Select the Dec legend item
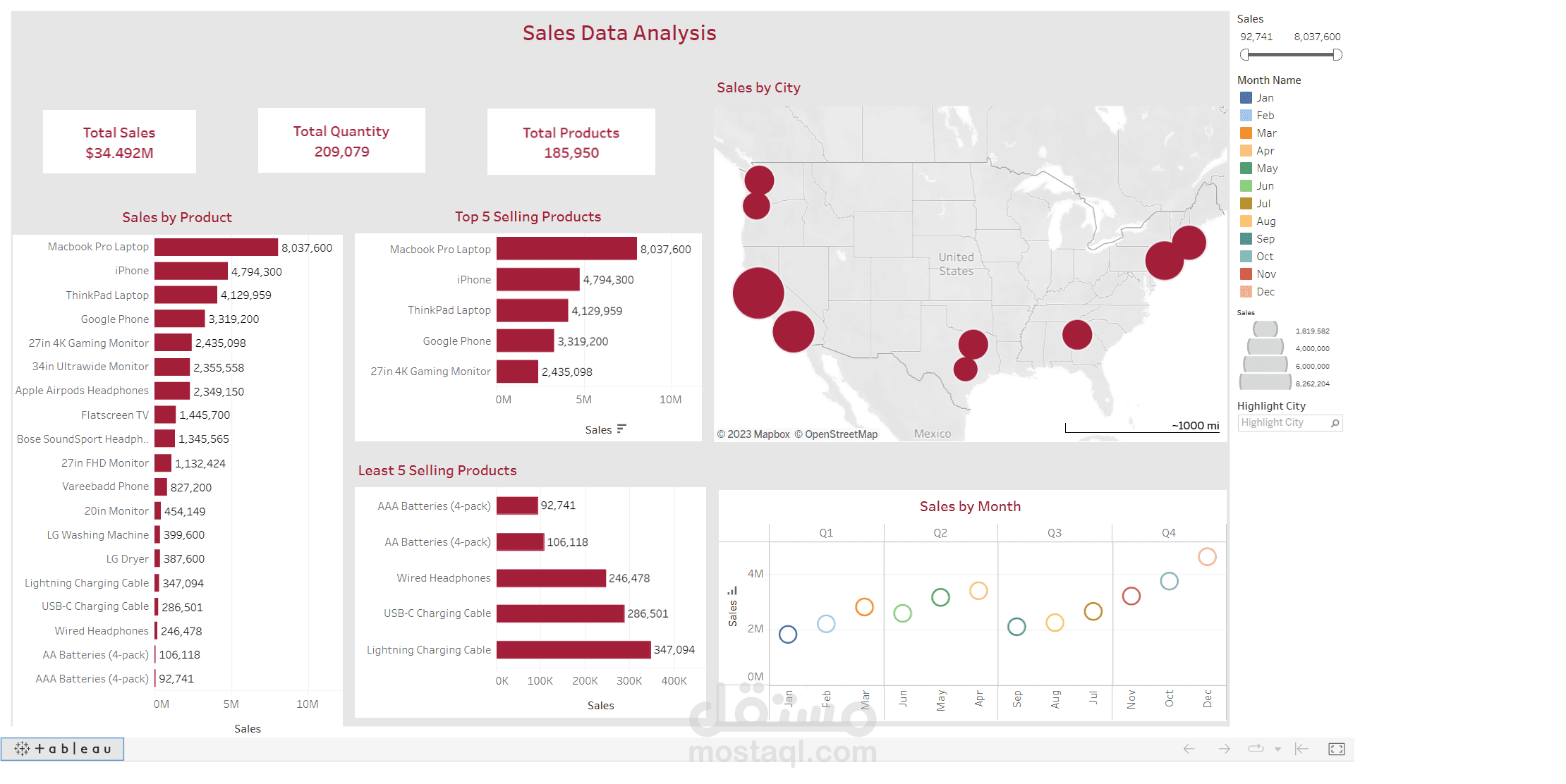Image resolution: width=1566 pixels, height=784 pixels. pyautogui.click(x=1265, y=292)
